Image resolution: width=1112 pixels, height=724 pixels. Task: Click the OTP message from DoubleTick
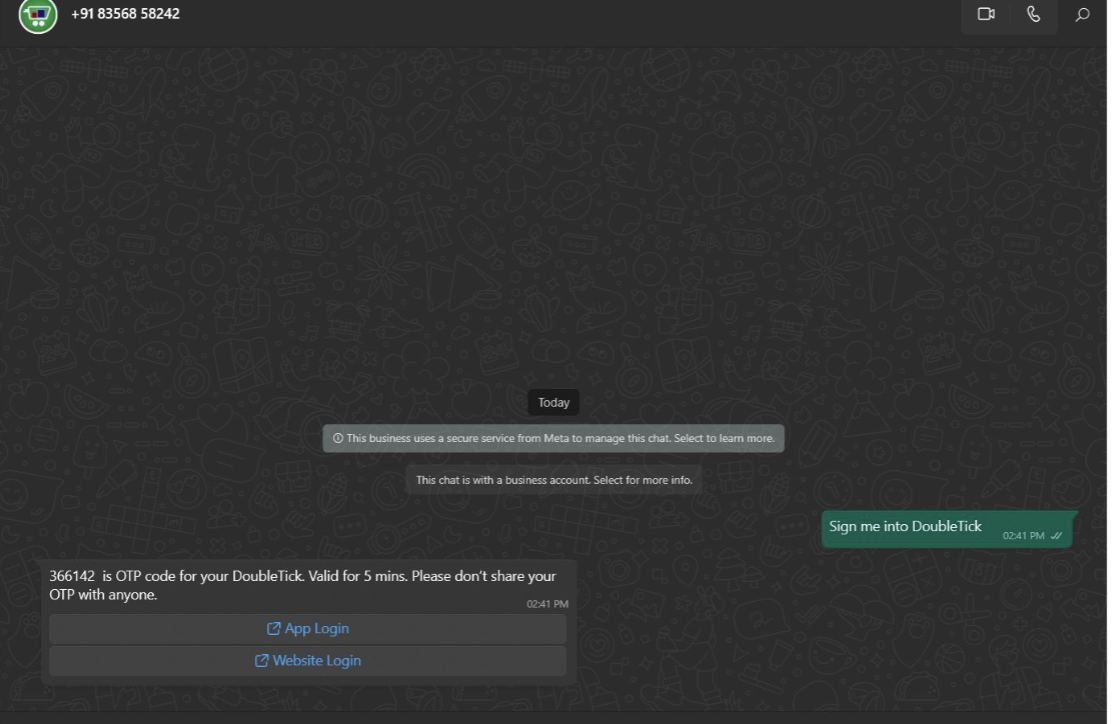302,586
